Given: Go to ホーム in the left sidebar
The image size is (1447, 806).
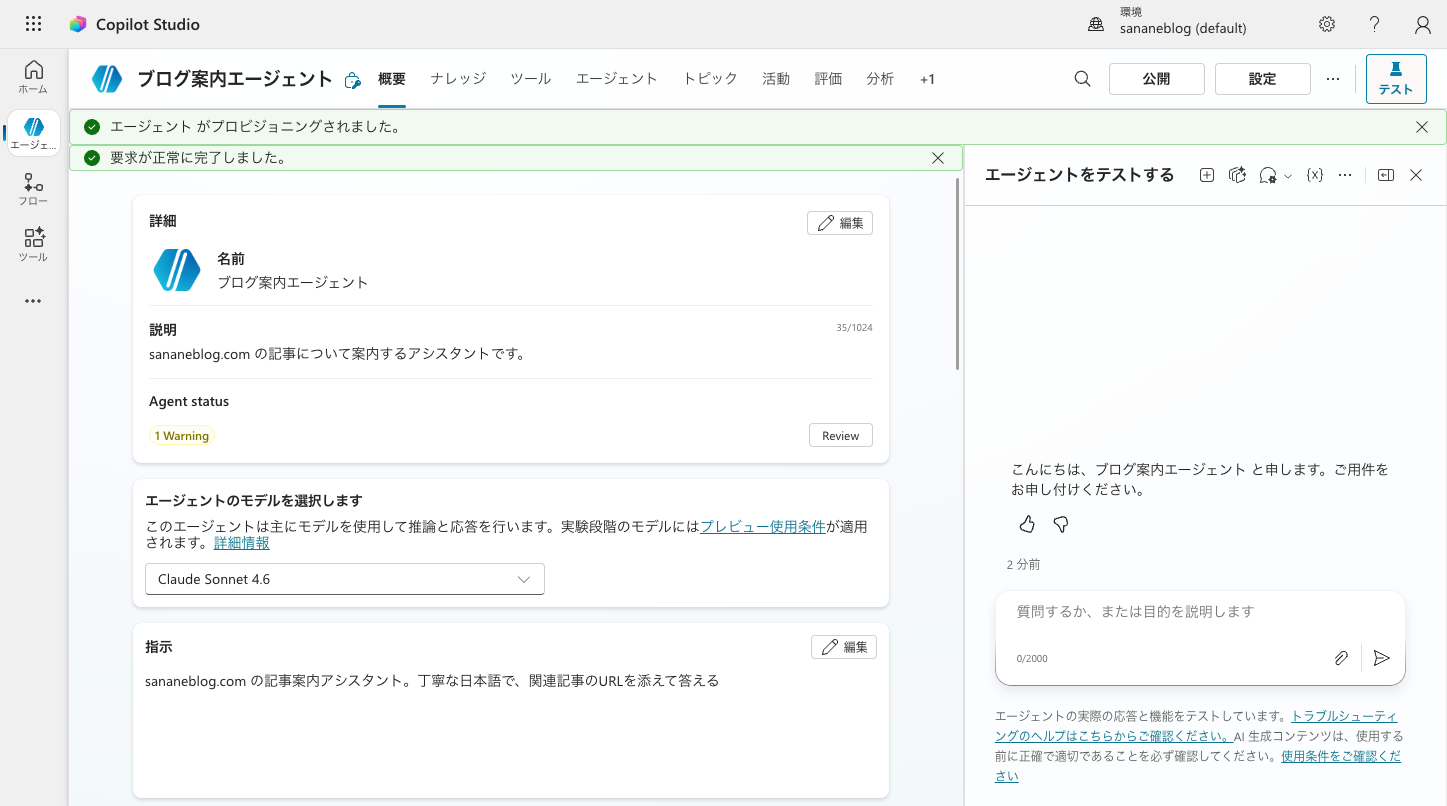Looking at the screenshot, I should click(x=33, y=77).
